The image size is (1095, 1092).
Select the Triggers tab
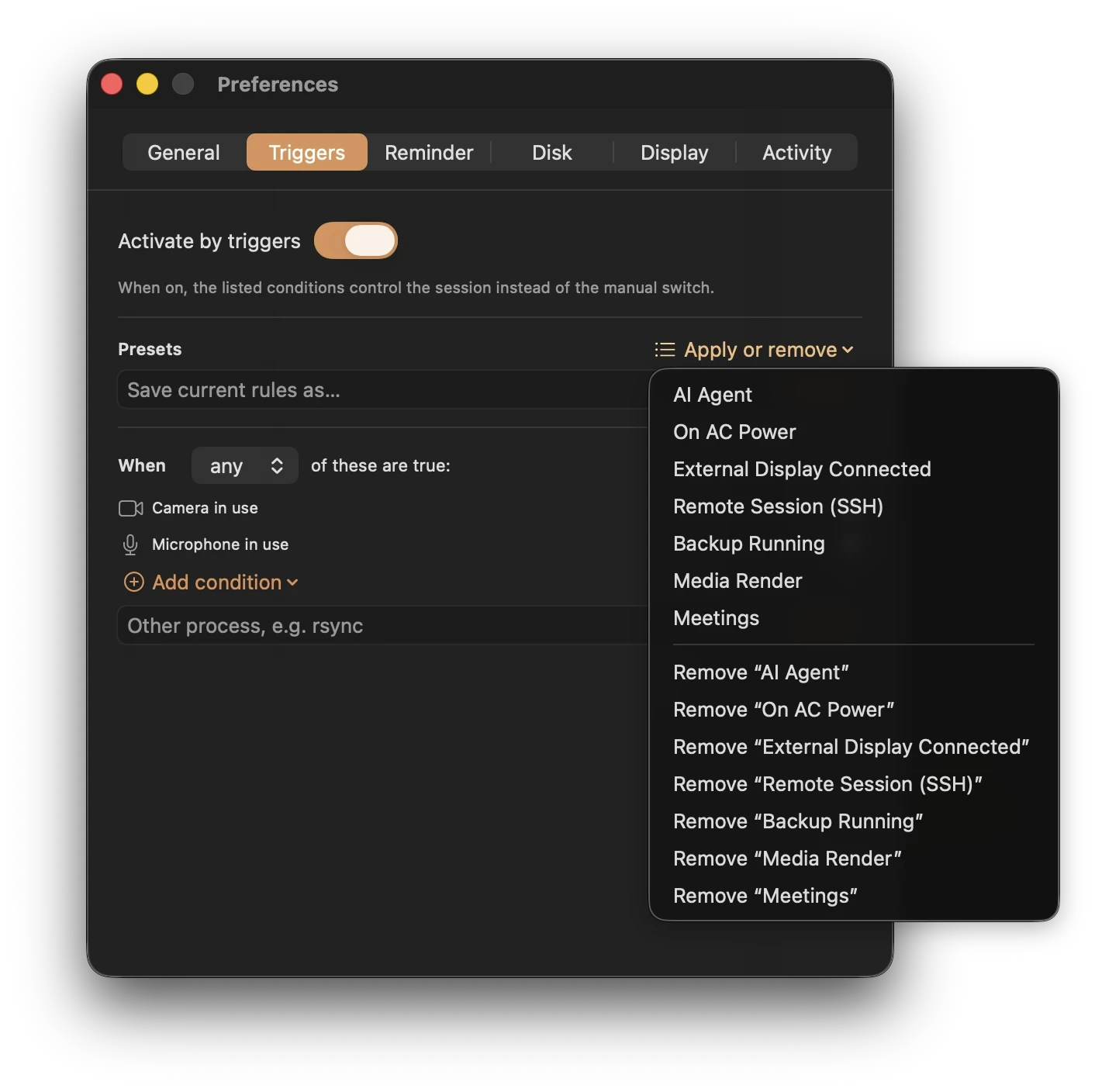click(x=307, y=152)
